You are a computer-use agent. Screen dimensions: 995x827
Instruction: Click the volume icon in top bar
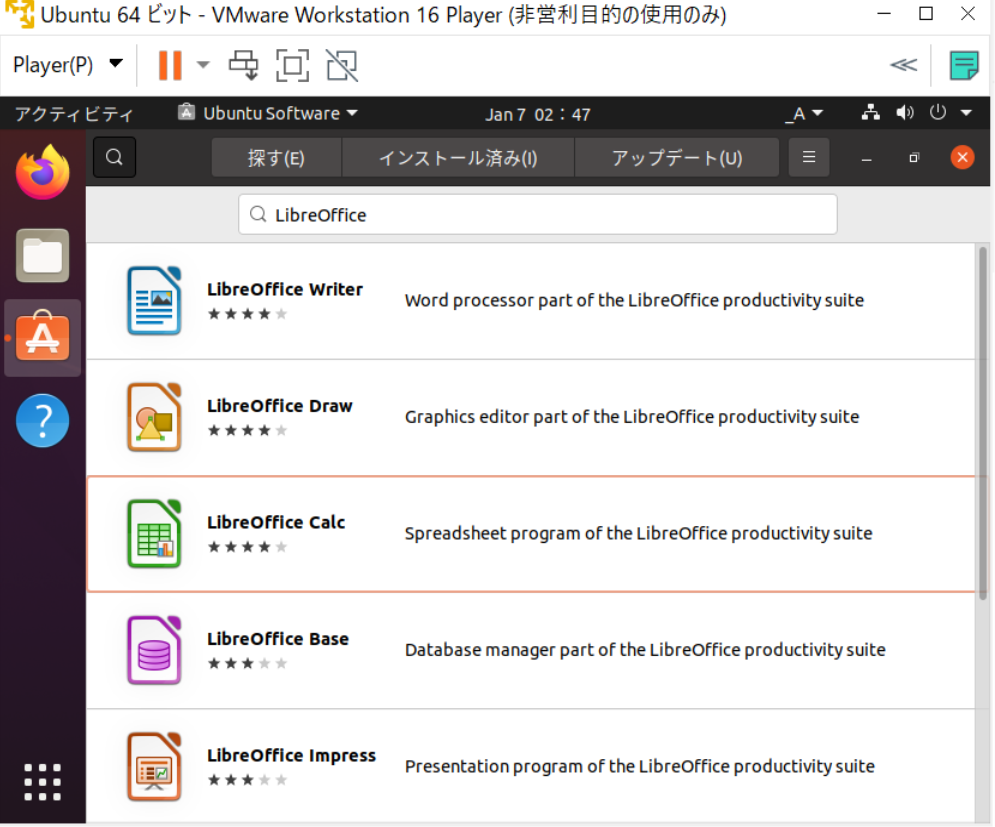coord(905,113)
